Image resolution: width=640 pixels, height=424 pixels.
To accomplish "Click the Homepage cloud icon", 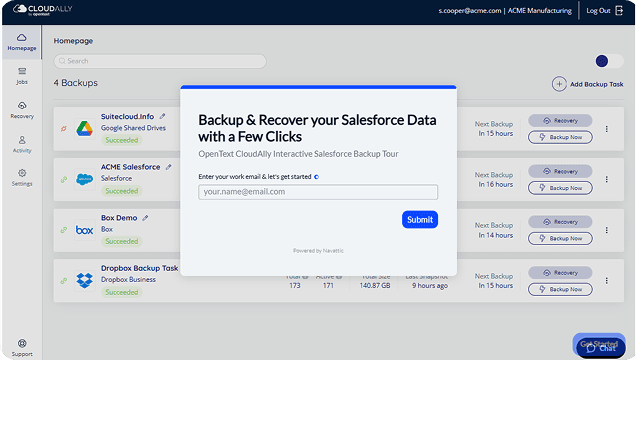I will tap(21, 40).
